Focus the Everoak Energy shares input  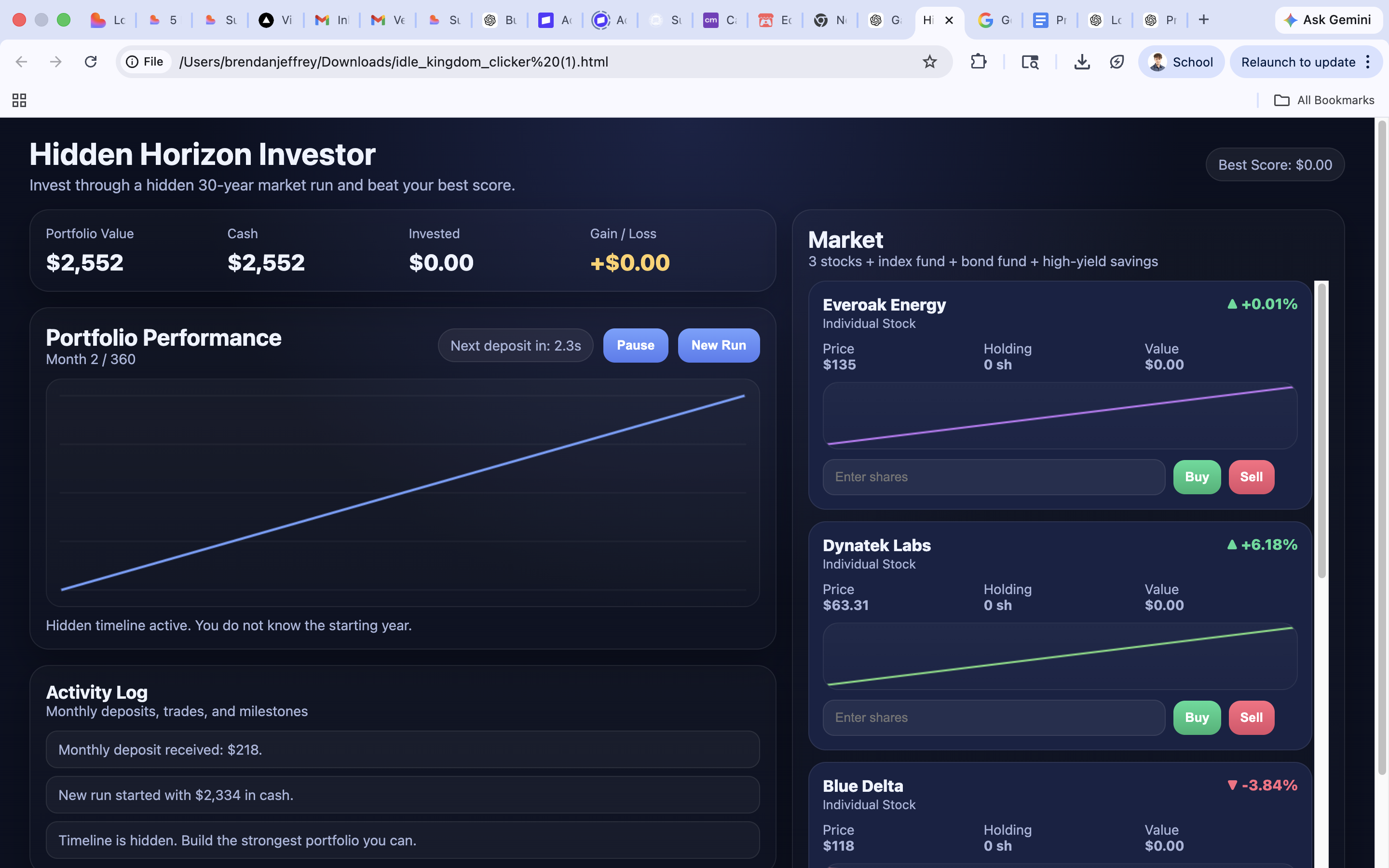click(x=993, y=476)
